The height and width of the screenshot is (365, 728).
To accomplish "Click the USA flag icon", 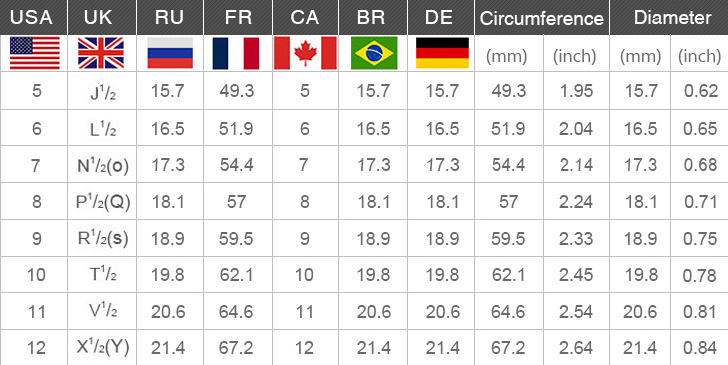I will 35,53.
